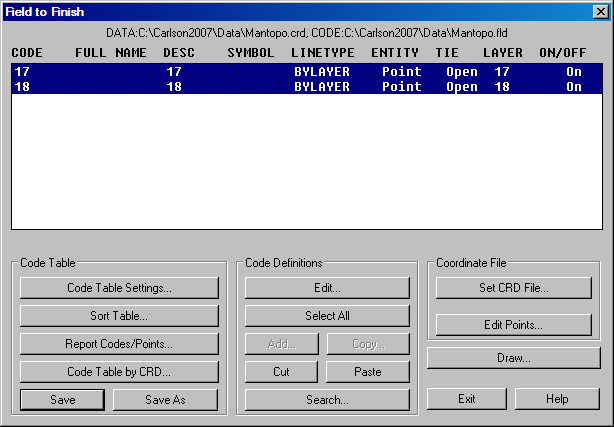
Task: Click Save As button
Action: point(165,400)
